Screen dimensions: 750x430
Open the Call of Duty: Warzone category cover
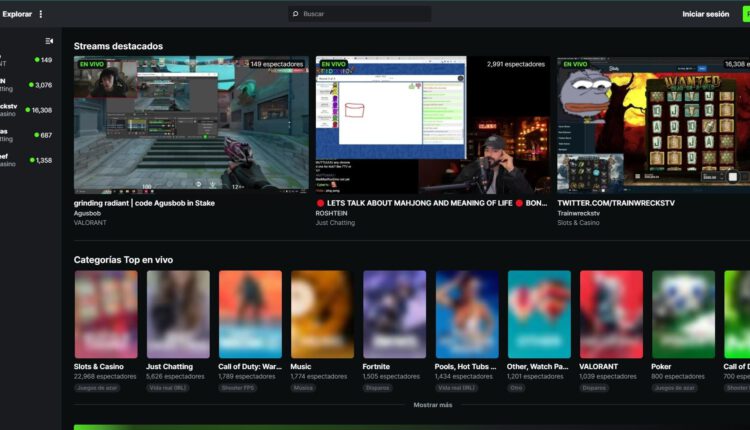(250, 314)
